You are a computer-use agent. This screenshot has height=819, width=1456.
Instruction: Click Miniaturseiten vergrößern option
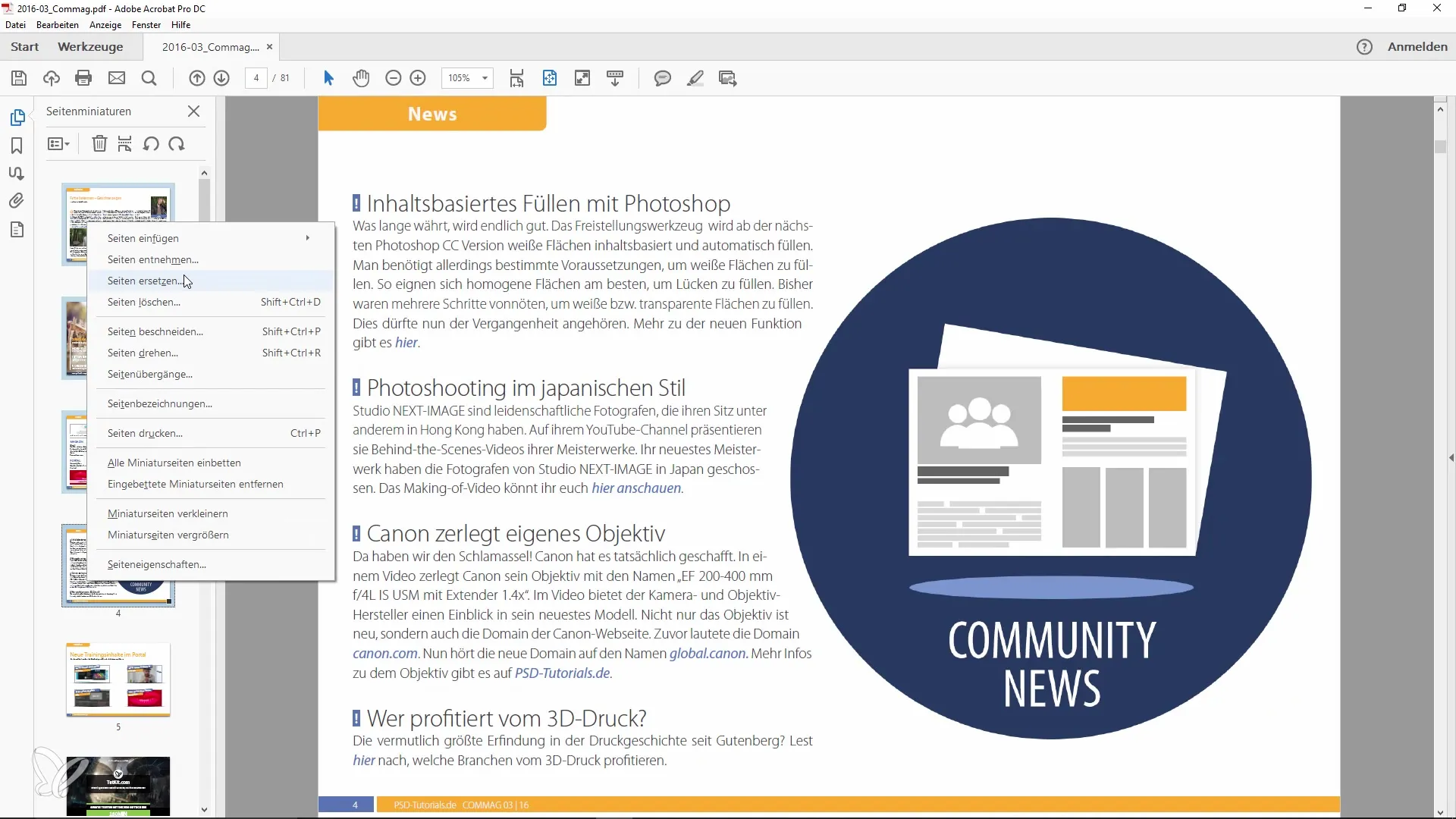[x=168, y=534]
